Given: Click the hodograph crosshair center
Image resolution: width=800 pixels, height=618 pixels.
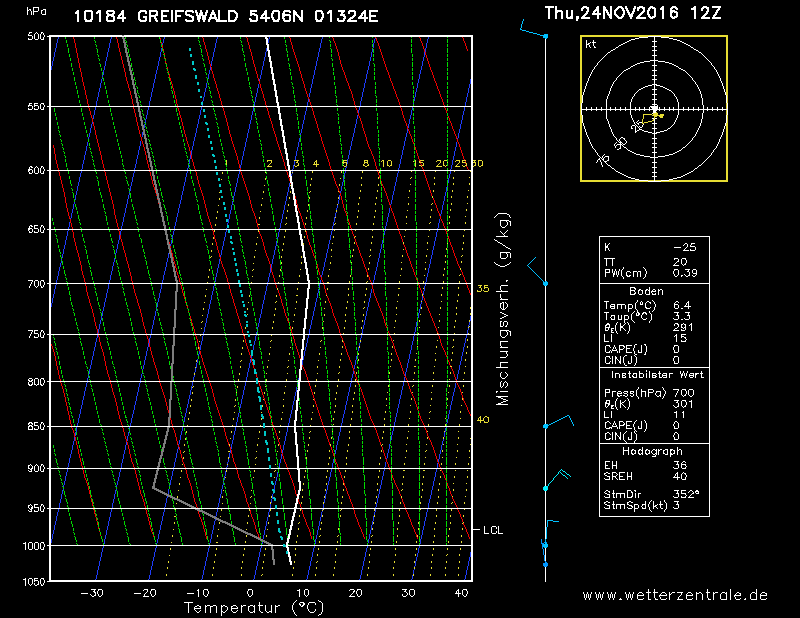Looking at the screenshot, I should (654, 109).
